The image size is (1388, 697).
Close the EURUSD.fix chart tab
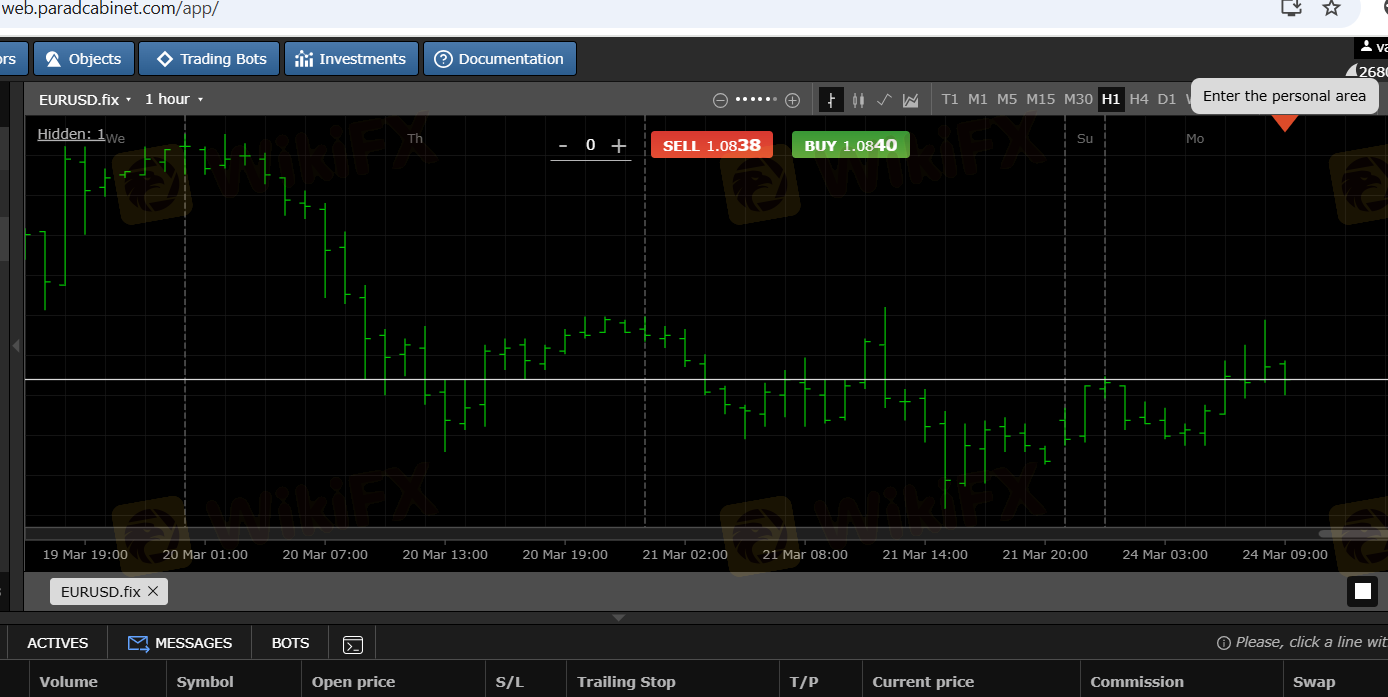click(x=153, y=591)
